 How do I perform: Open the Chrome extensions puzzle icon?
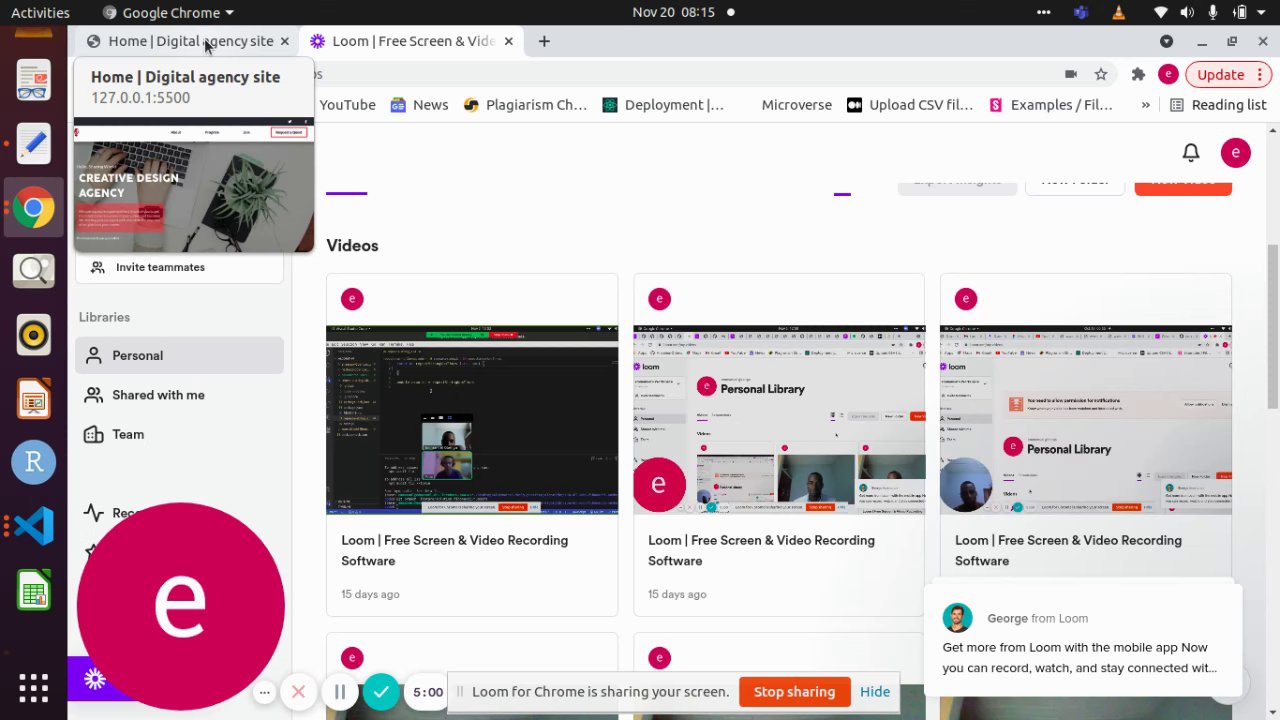[x=1138, y=74]
